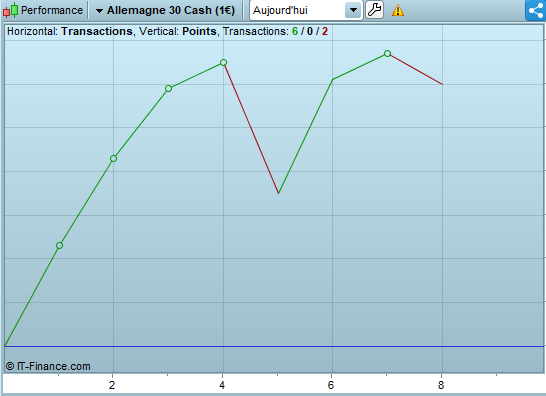Click the Points vertical axis label
Image resolution: width=546 pixels, height=396 pixels.
[x=199, y=31]
